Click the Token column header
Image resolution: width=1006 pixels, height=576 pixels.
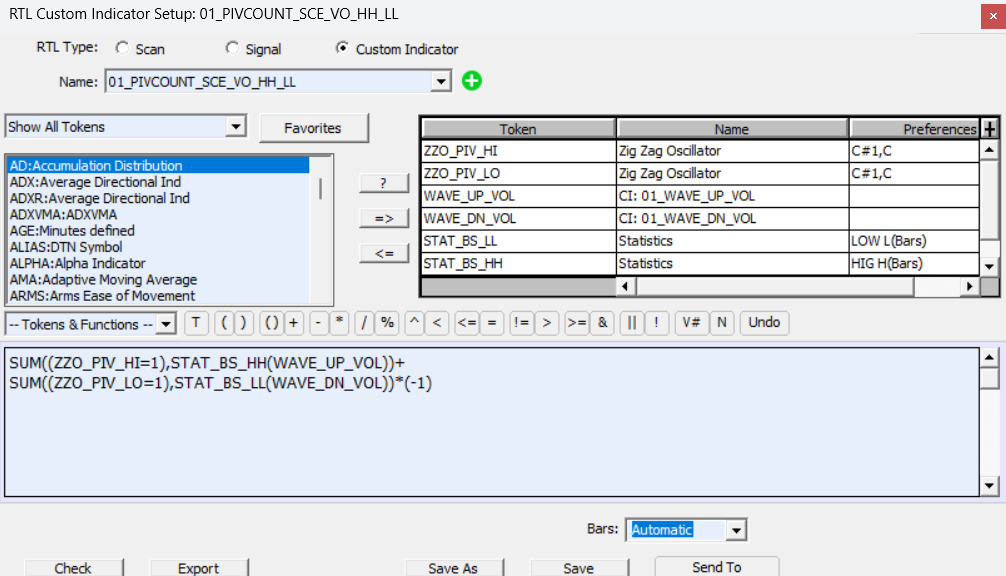(518, 129)
